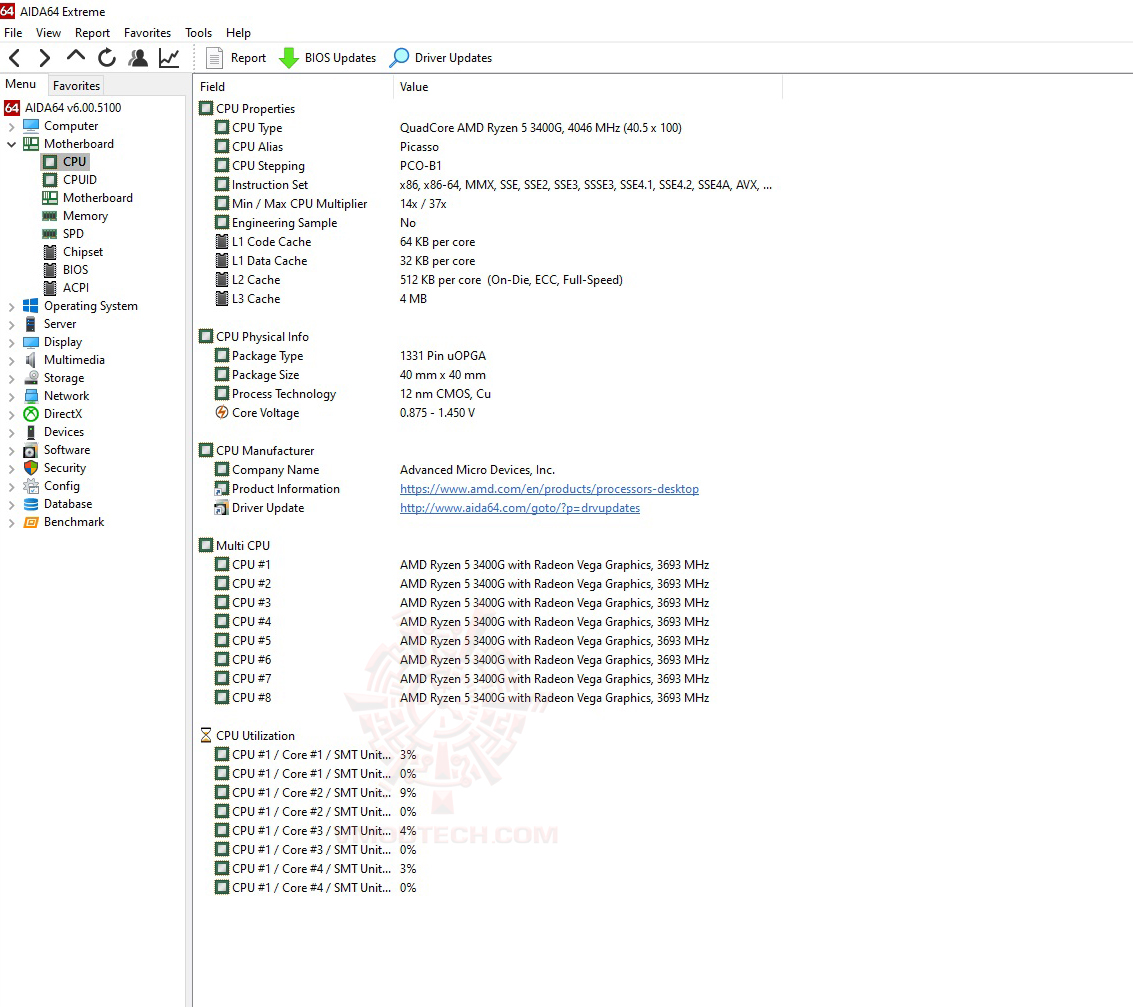The image size is (1133, 1007).
Task: Expand the Computer tree node
Action: coord(11,126)
